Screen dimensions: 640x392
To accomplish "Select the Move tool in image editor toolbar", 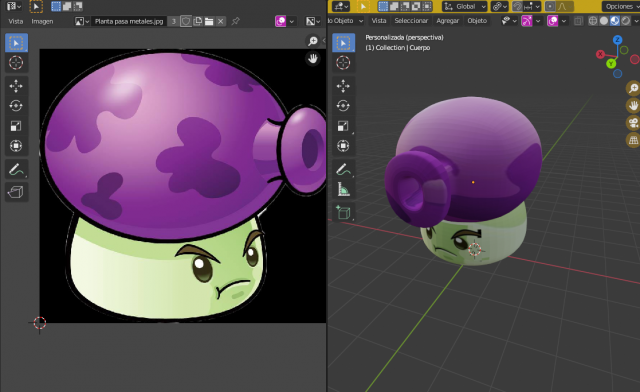I will [16, 86].
